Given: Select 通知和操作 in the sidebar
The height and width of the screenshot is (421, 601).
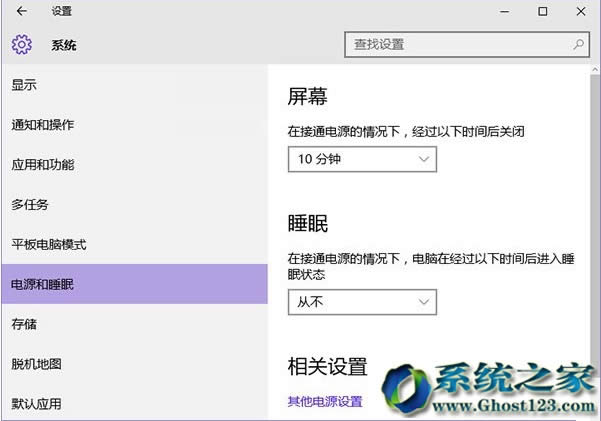Looking at the screenshot, I should 42,125.
